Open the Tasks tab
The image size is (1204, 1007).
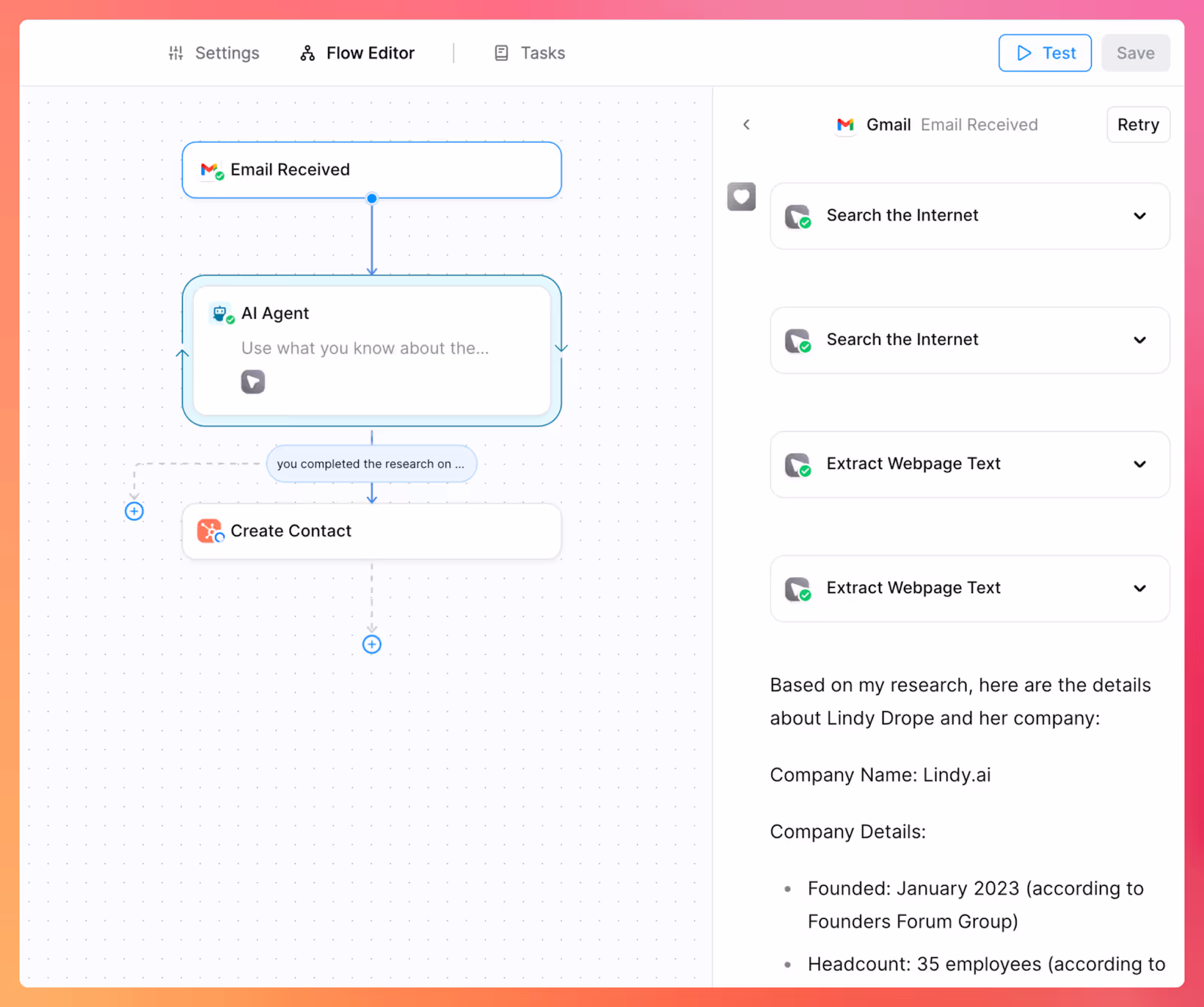(530, 53)
